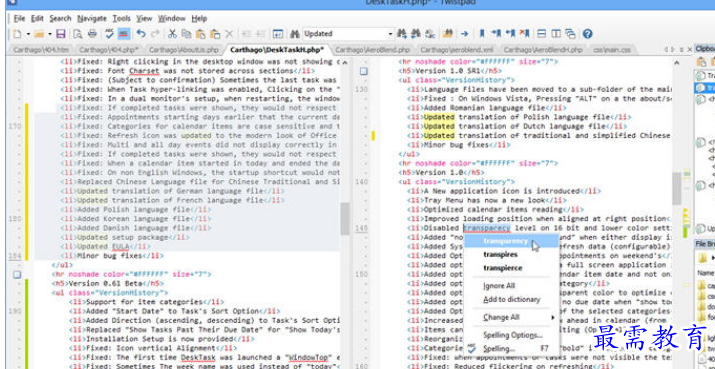Cut selection using the scissors icon
Image resolution: width=715 pixels, height=369 pixels.
(172, 34)
